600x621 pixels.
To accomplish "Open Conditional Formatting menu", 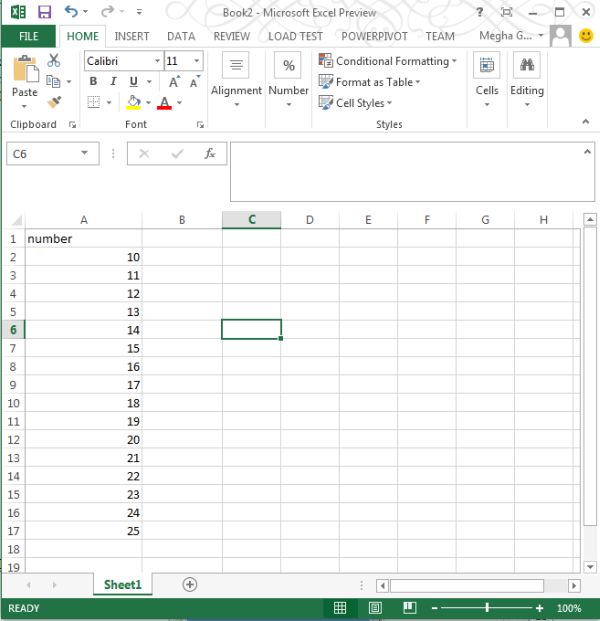I will [388, 61].
